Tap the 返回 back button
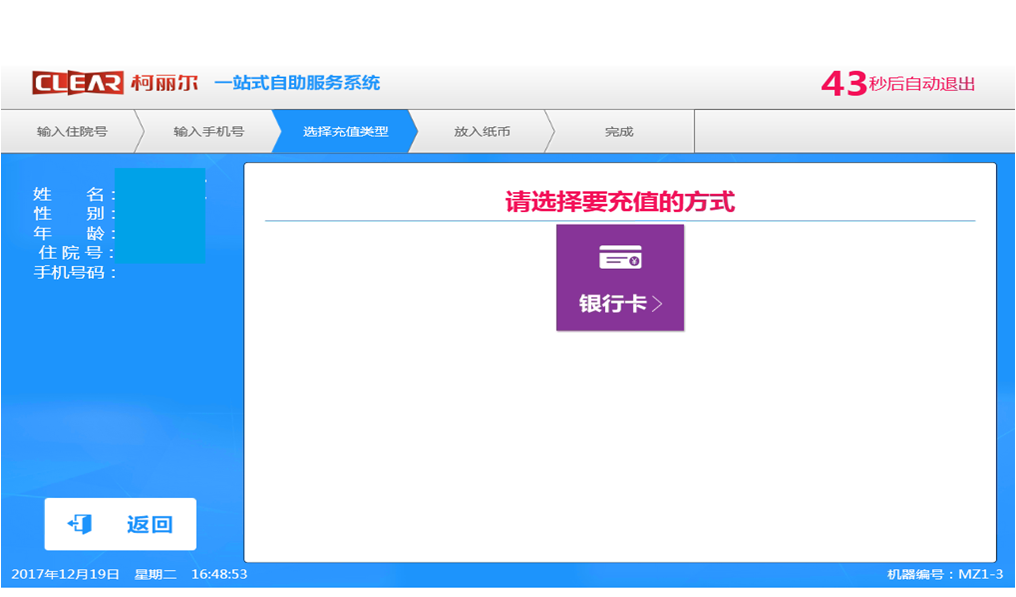Image resolution: width=1016 pixels, height=597 pixels. [x=121, y=524]
